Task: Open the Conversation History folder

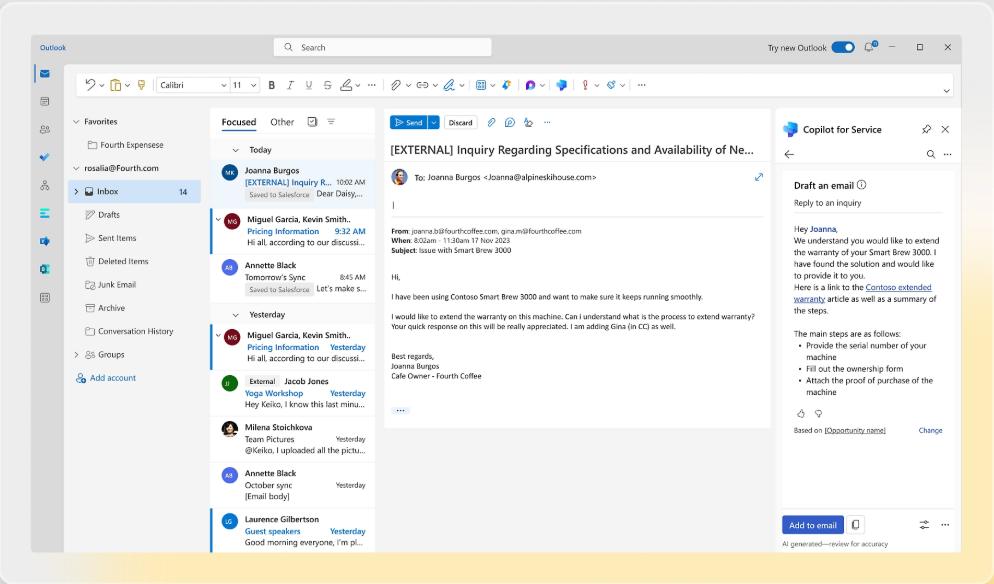Action: click(x=135, y=331)
